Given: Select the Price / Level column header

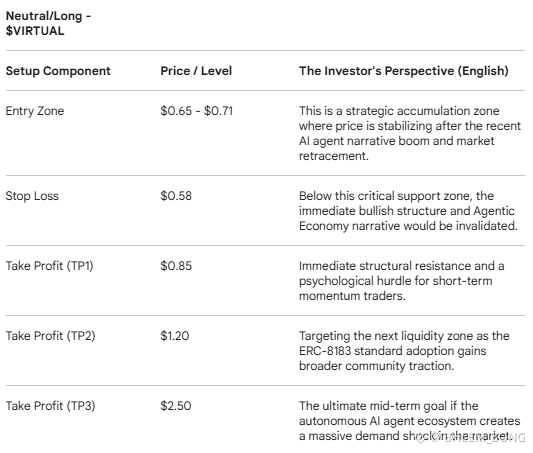Looking at the screenshot, I should click(x=196, y=71).
